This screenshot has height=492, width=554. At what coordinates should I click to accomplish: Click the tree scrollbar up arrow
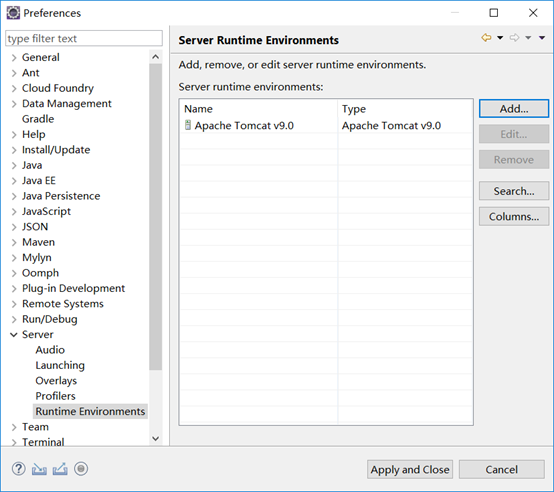(155, 57)
